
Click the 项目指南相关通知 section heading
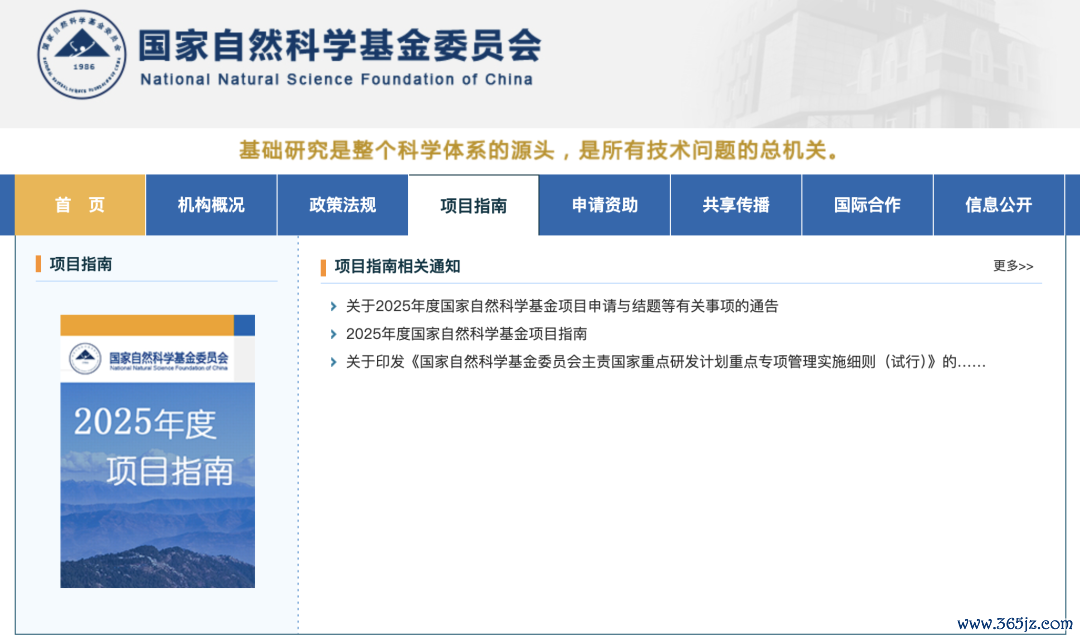397,266
